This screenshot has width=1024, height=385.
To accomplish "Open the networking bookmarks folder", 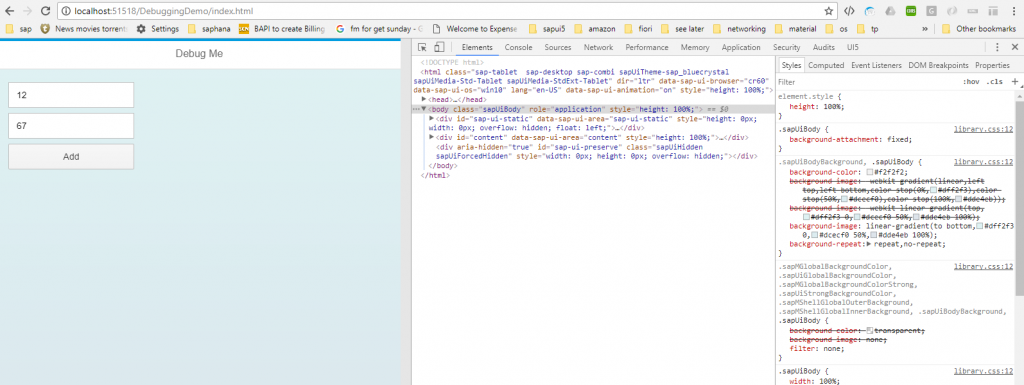I will tap(739, 29).
